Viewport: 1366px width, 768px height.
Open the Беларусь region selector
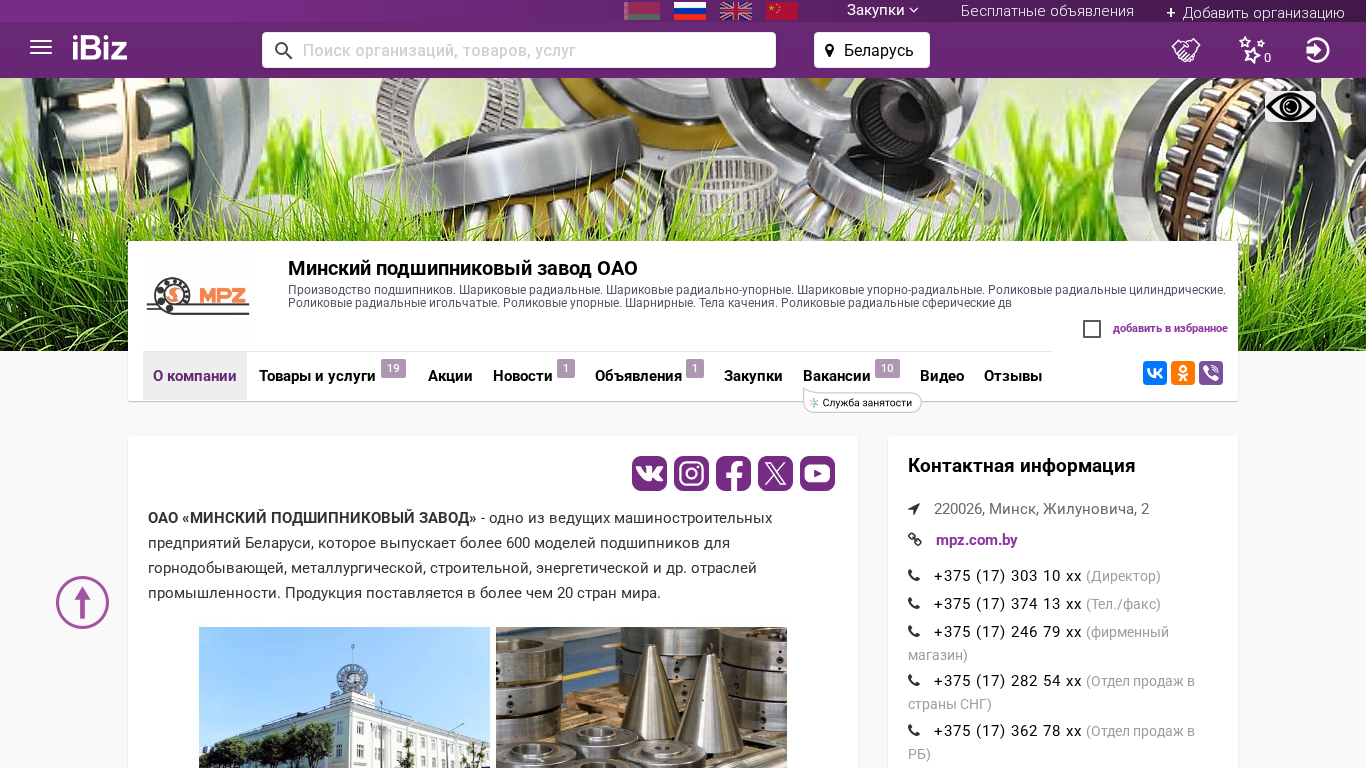pyautogui.click(x=872, y=50)
